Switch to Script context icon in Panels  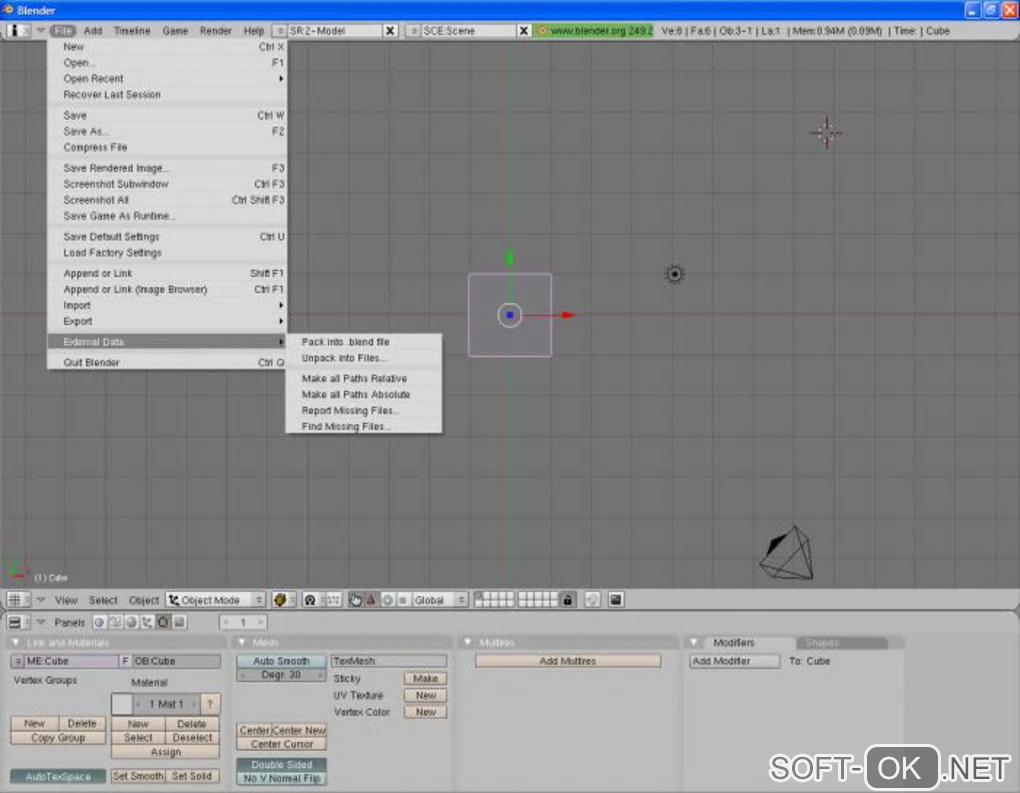coord(115,623)
